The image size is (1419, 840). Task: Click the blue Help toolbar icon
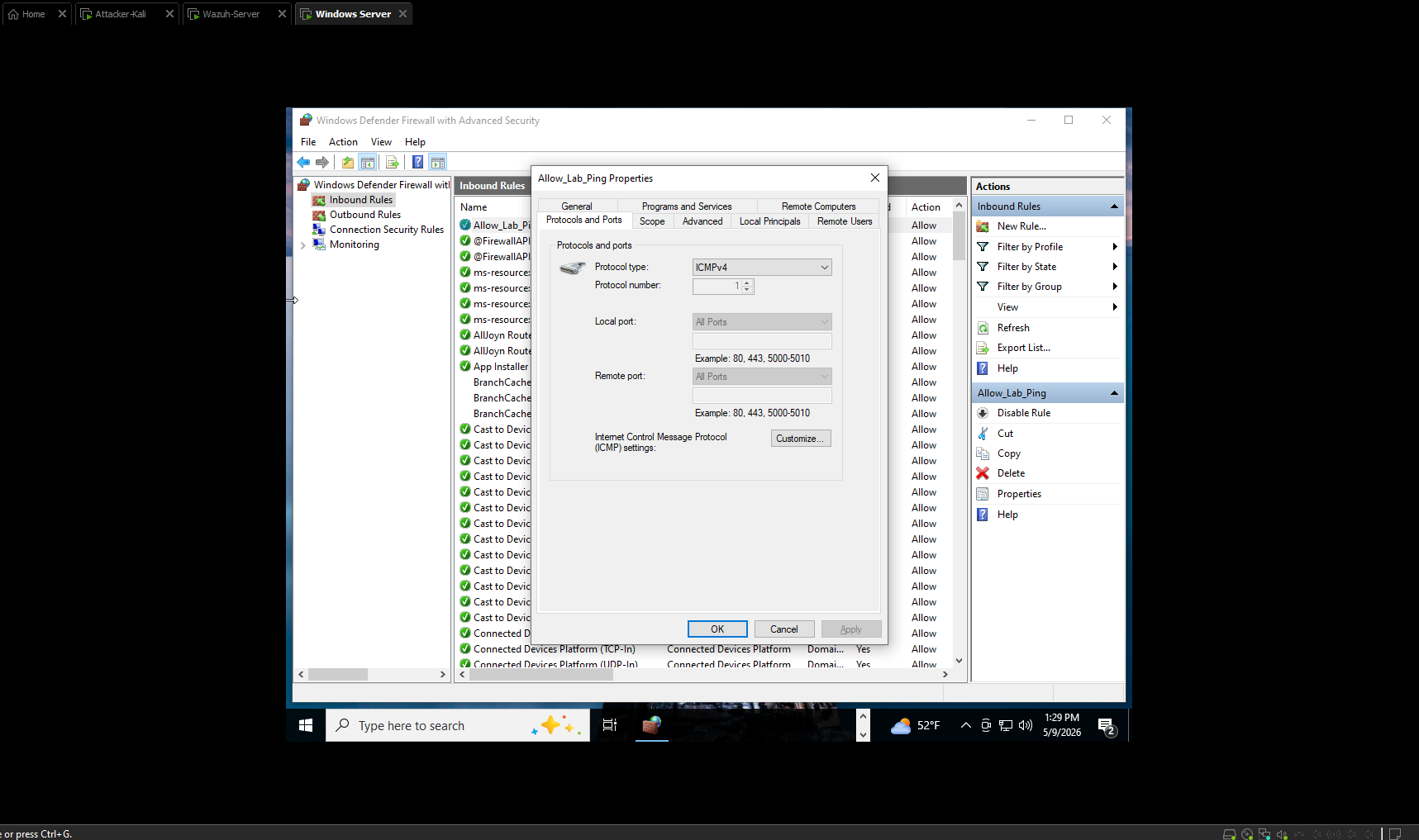tap(418, 163)
